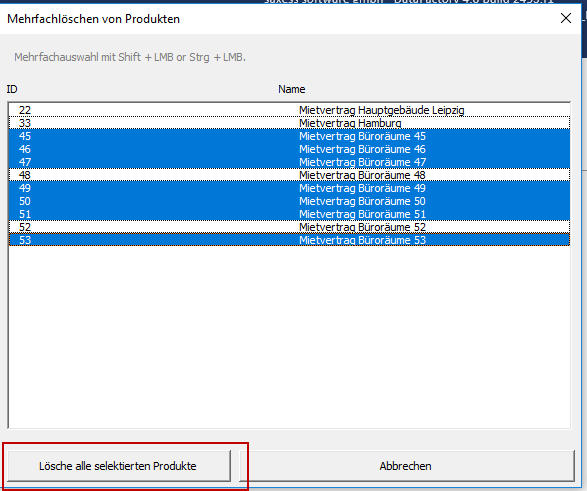Select row Mietvertrag Hamburg
Image resolution: width=587 pixels, height=491 pixels.
click(289, 123)
